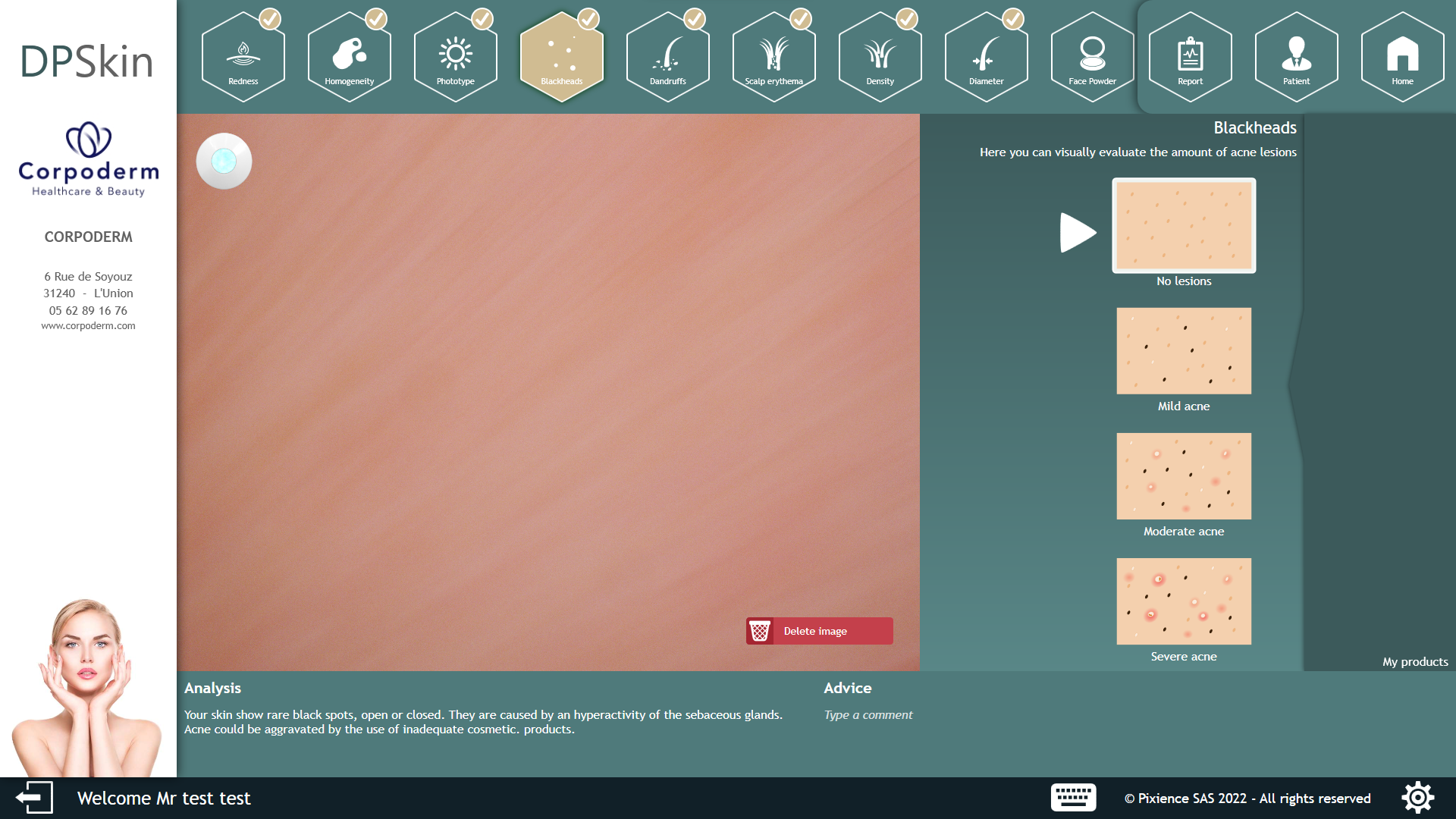The image size is (1456, 819).
Task: Type a comment in the Advice field
Action: coord(868,714)
